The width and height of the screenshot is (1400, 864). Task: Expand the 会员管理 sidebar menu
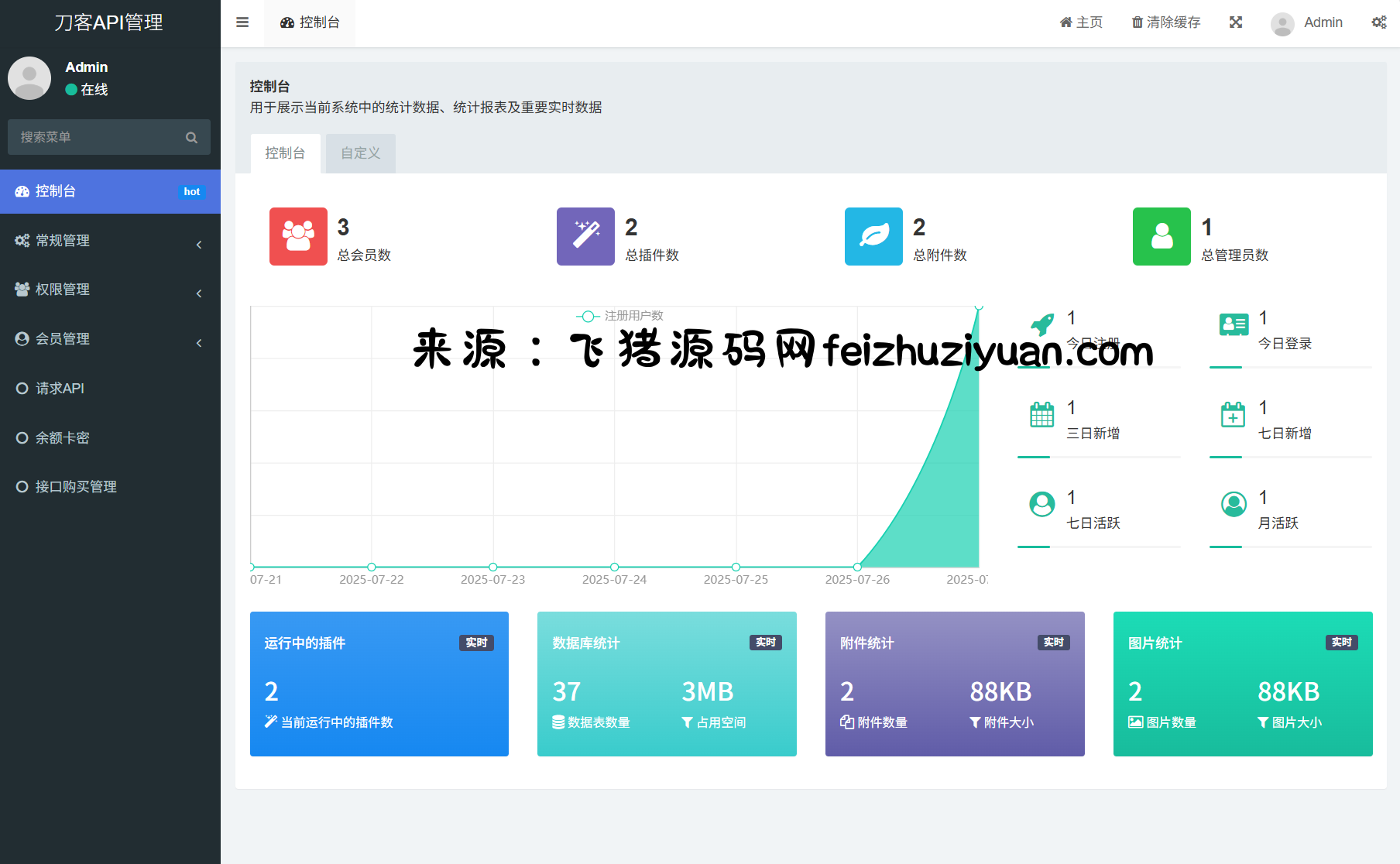coord(110,339)
